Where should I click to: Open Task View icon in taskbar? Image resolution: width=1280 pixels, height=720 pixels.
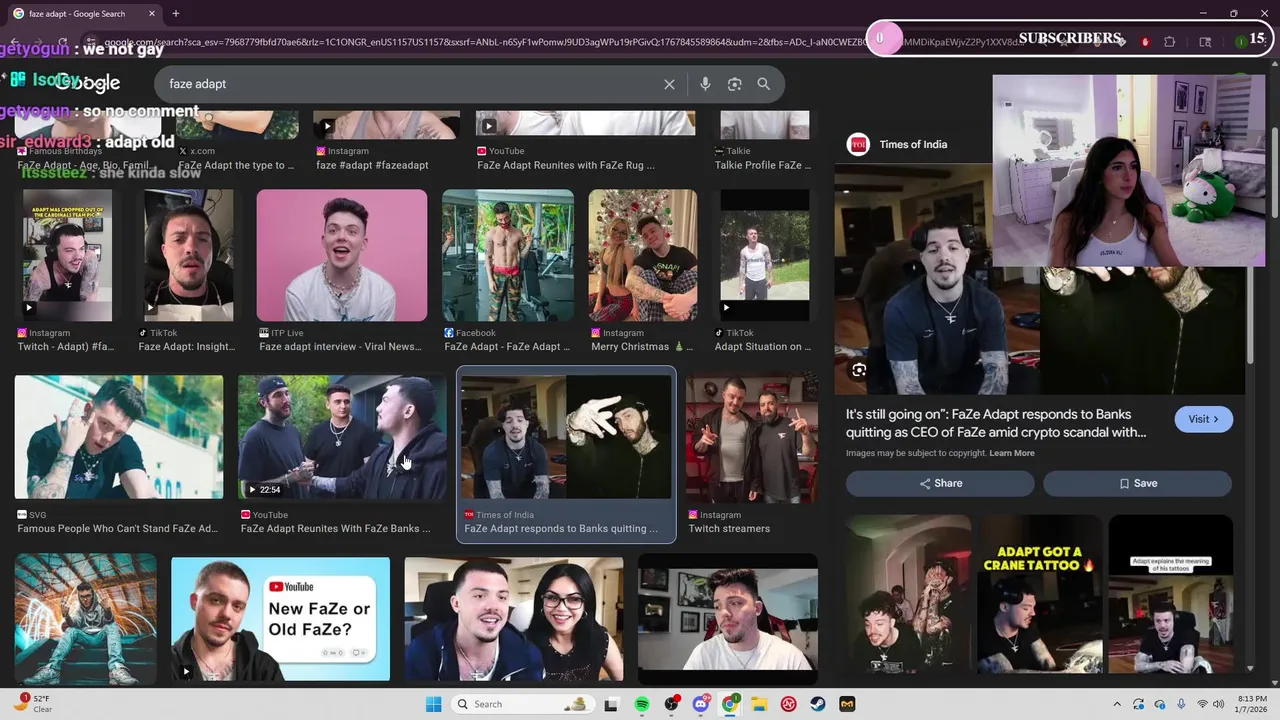611,704
